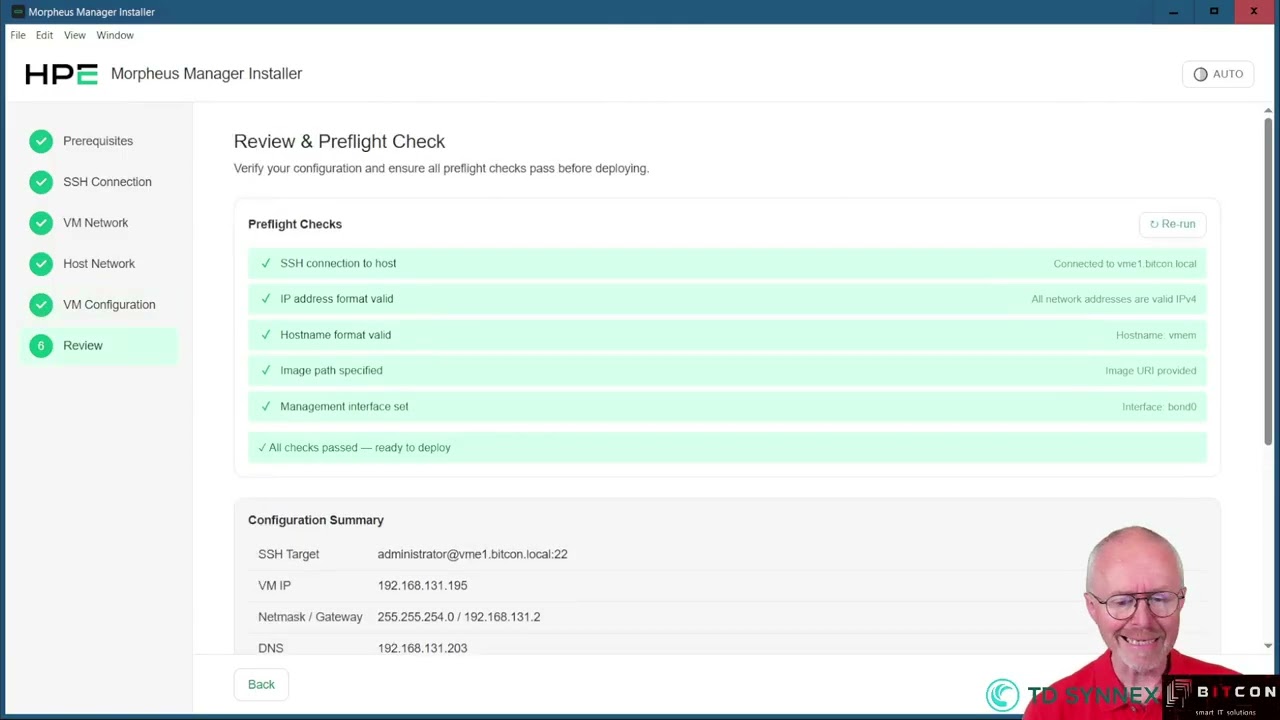Viewport: 1280px width, 720px height.
Task: Click the VM Network green checkmark icon
Action: coord(41,223)
